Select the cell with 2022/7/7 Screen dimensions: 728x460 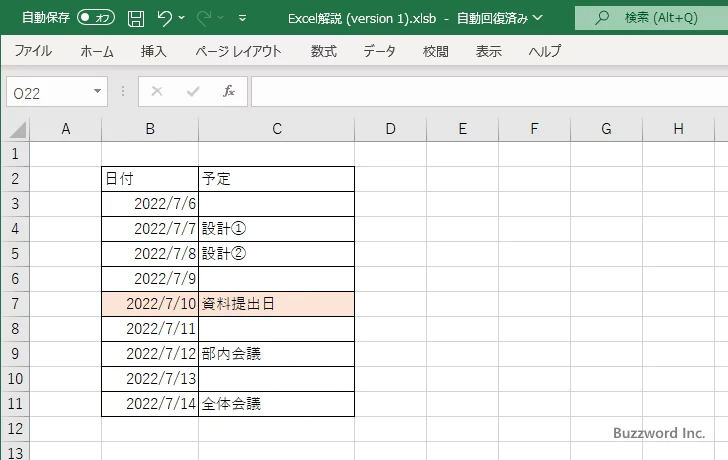click(x=150, y=229)
